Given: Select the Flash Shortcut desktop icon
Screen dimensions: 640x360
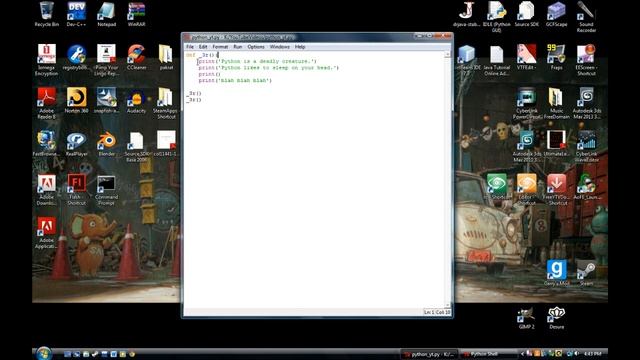Looking at the screenshot, I should pos(76,189).
